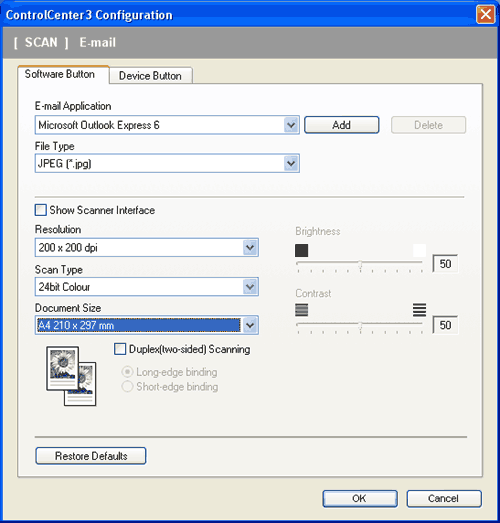
Task: Click the low contrast striped icon
Action: pyautogui.click(x=302, y=310)
